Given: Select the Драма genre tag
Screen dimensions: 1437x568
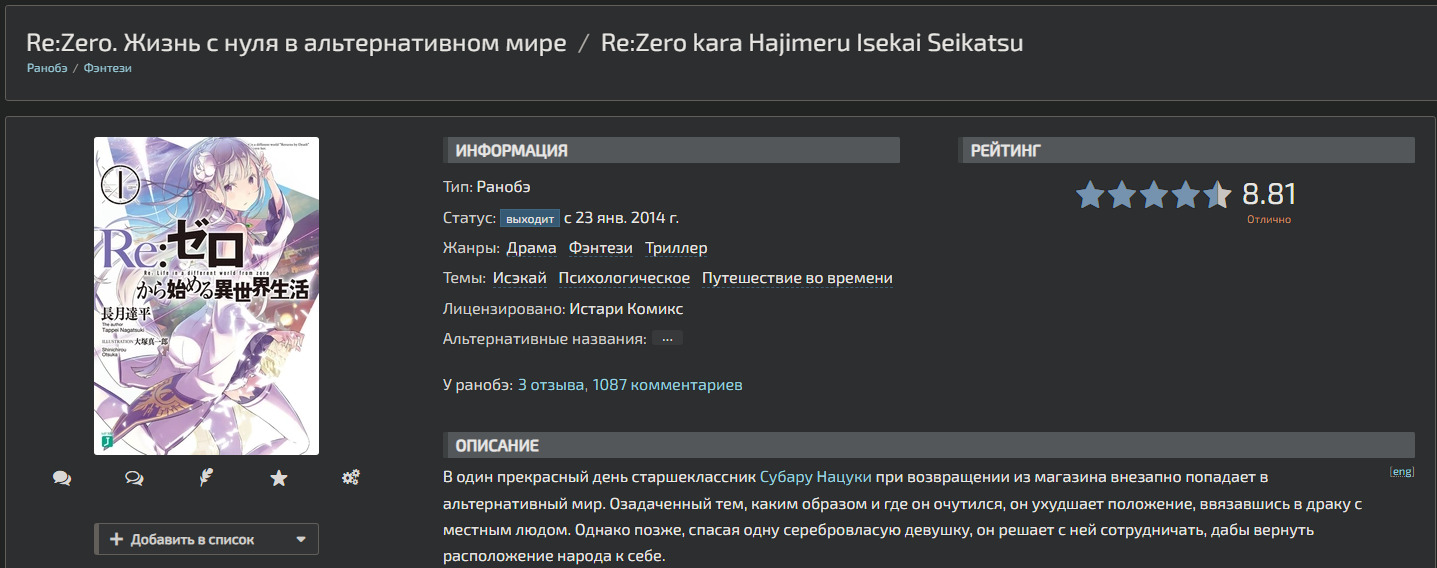Looking at the screenshot, I should point(532,248).
